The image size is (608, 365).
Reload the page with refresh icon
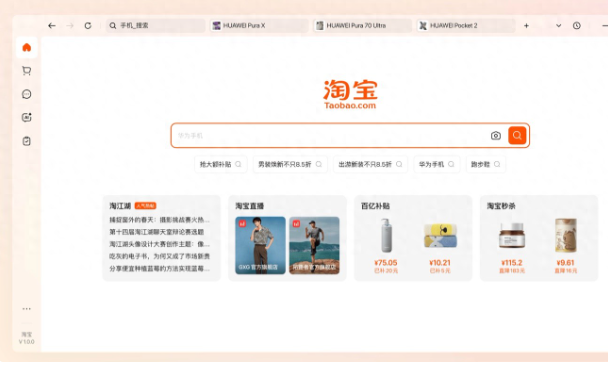click(x=88, y=26)
